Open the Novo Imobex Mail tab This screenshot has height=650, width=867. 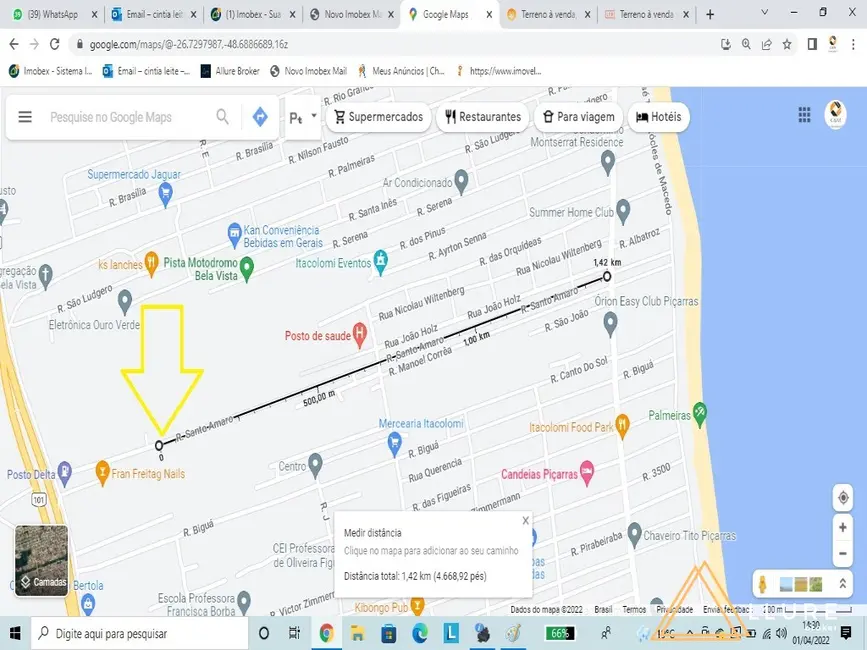point(345,14)
